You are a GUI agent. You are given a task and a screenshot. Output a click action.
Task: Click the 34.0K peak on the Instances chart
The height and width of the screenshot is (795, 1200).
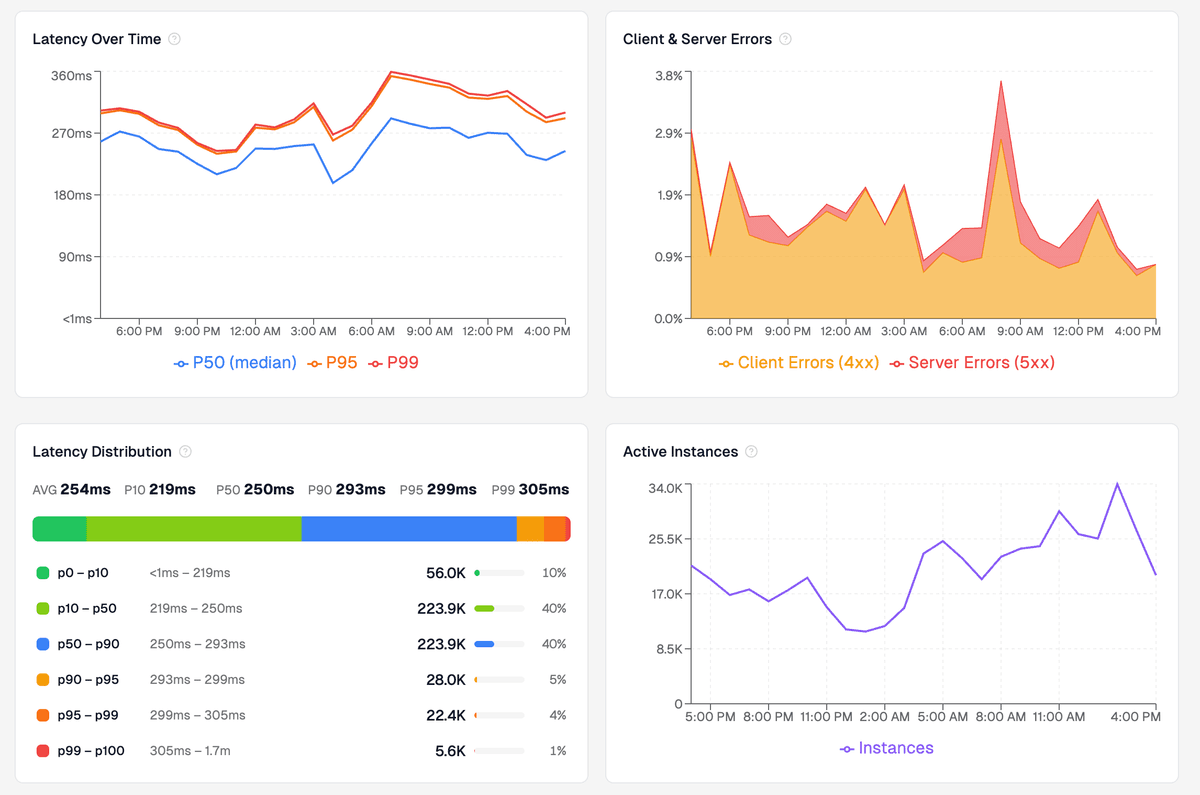click(x=1118, y=483)
